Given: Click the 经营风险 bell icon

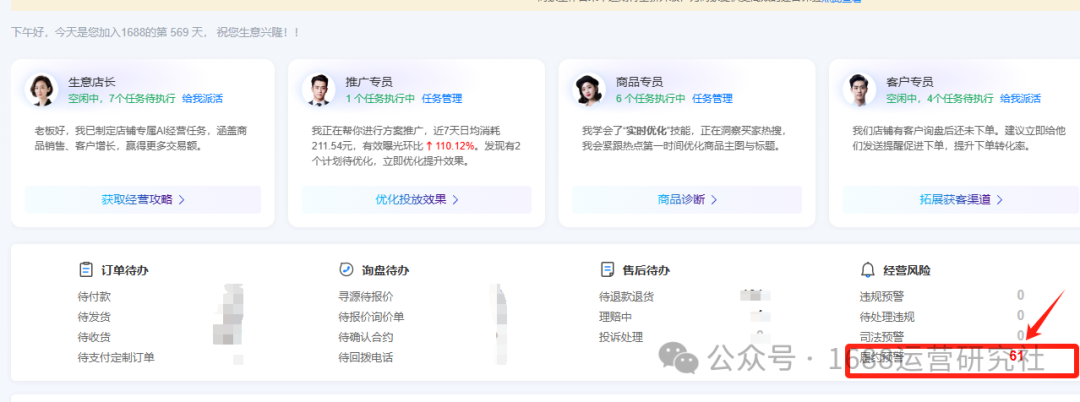Looking at the screenshot, I should pyautogui.click(x=867, y=270).
